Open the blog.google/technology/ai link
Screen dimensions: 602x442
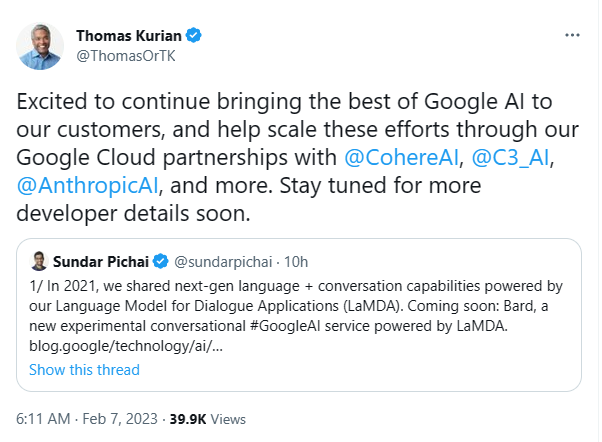(x=126, y=346)
